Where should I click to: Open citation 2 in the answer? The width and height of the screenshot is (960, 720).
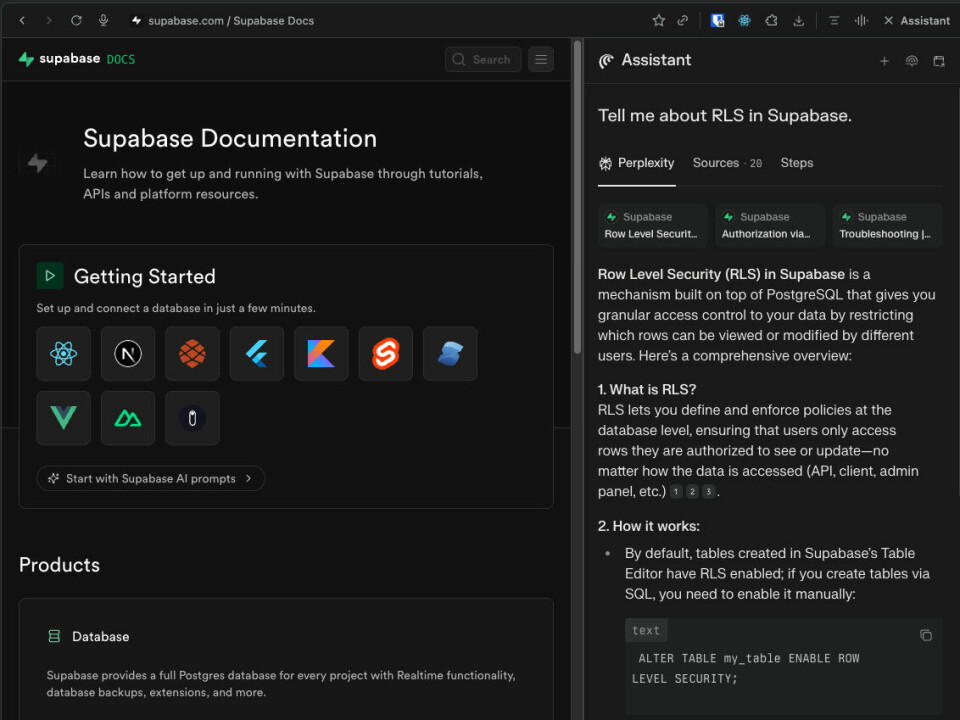point(692,492)
